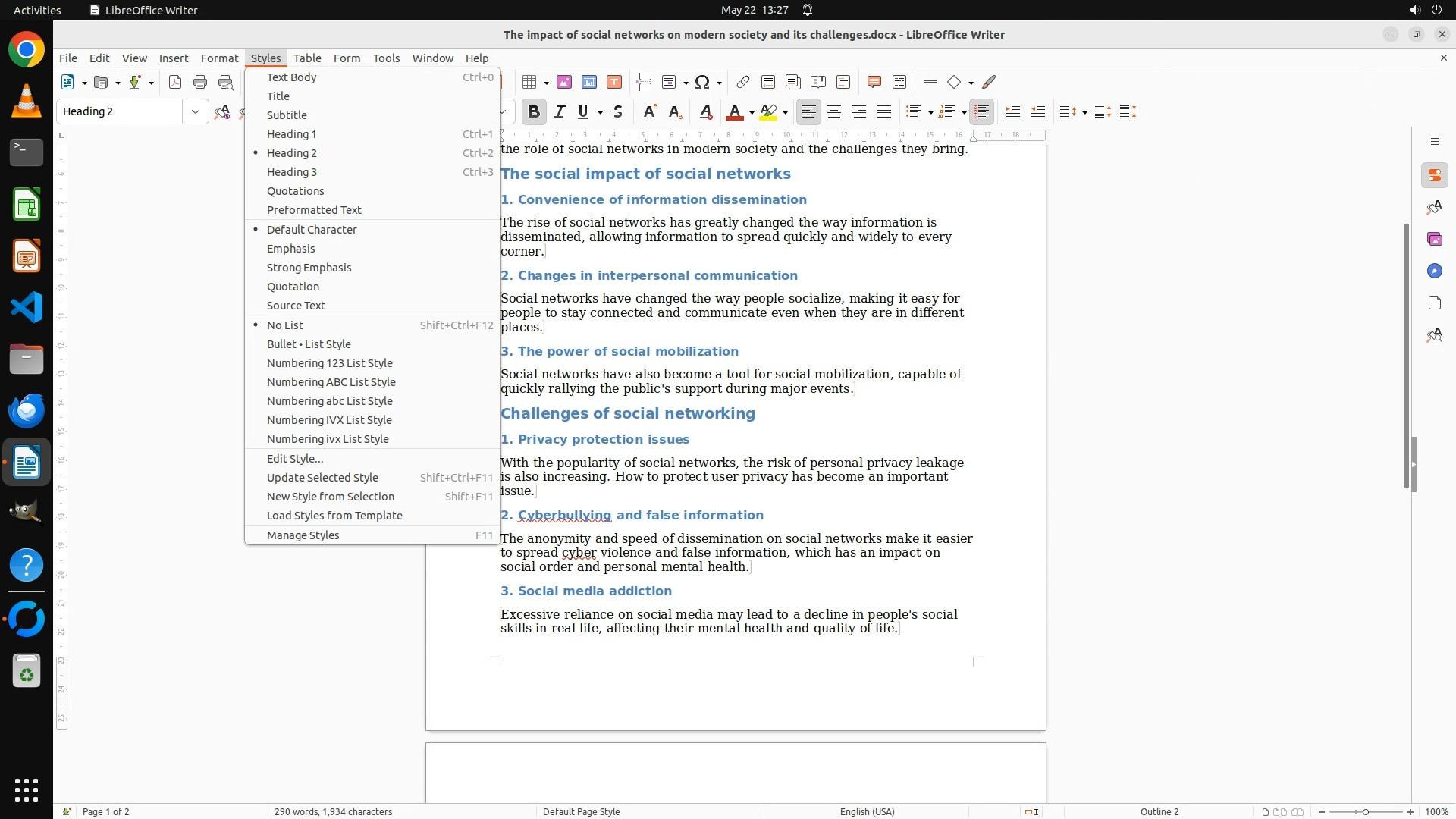This screenshot has height=819, width=1456.
Task: Toggle Strikethrough formatting
Action: click(618, 112)
